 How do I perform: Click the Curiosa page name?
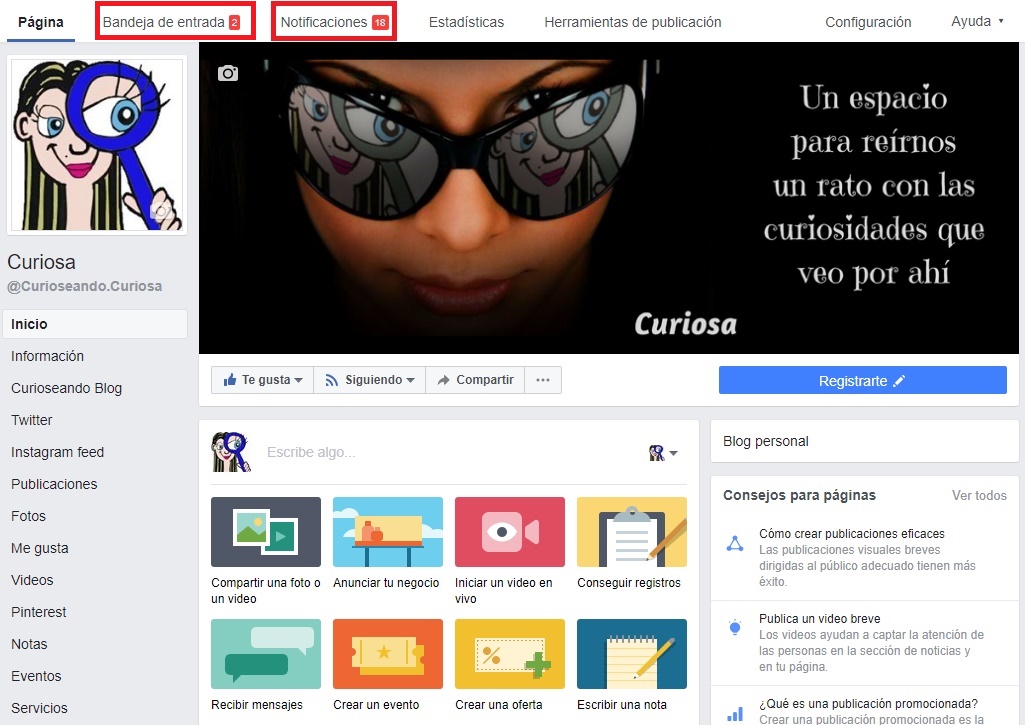click(x=41, y=262)
